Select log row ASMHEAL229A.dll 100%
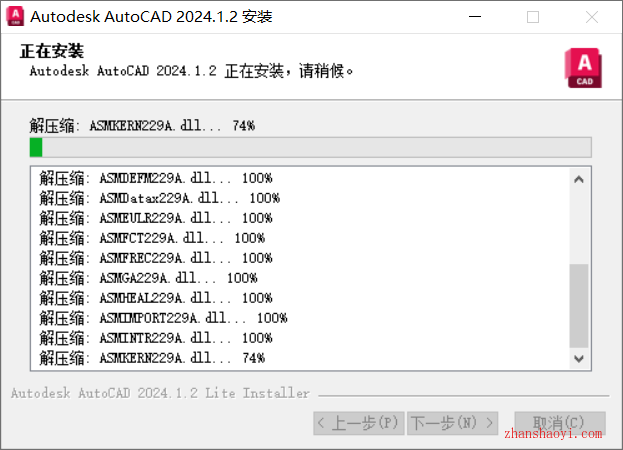Screen dimensions: 623x450 156,298
